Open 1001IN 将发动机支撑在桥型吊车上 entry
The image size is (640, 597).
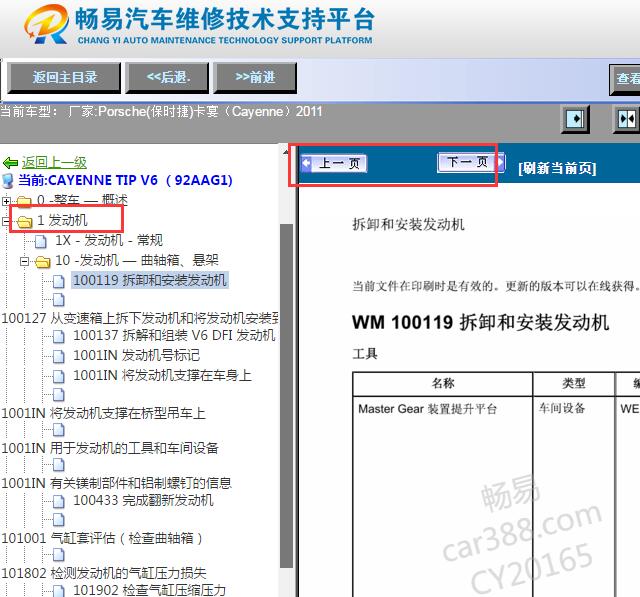[x=103, y=413]
